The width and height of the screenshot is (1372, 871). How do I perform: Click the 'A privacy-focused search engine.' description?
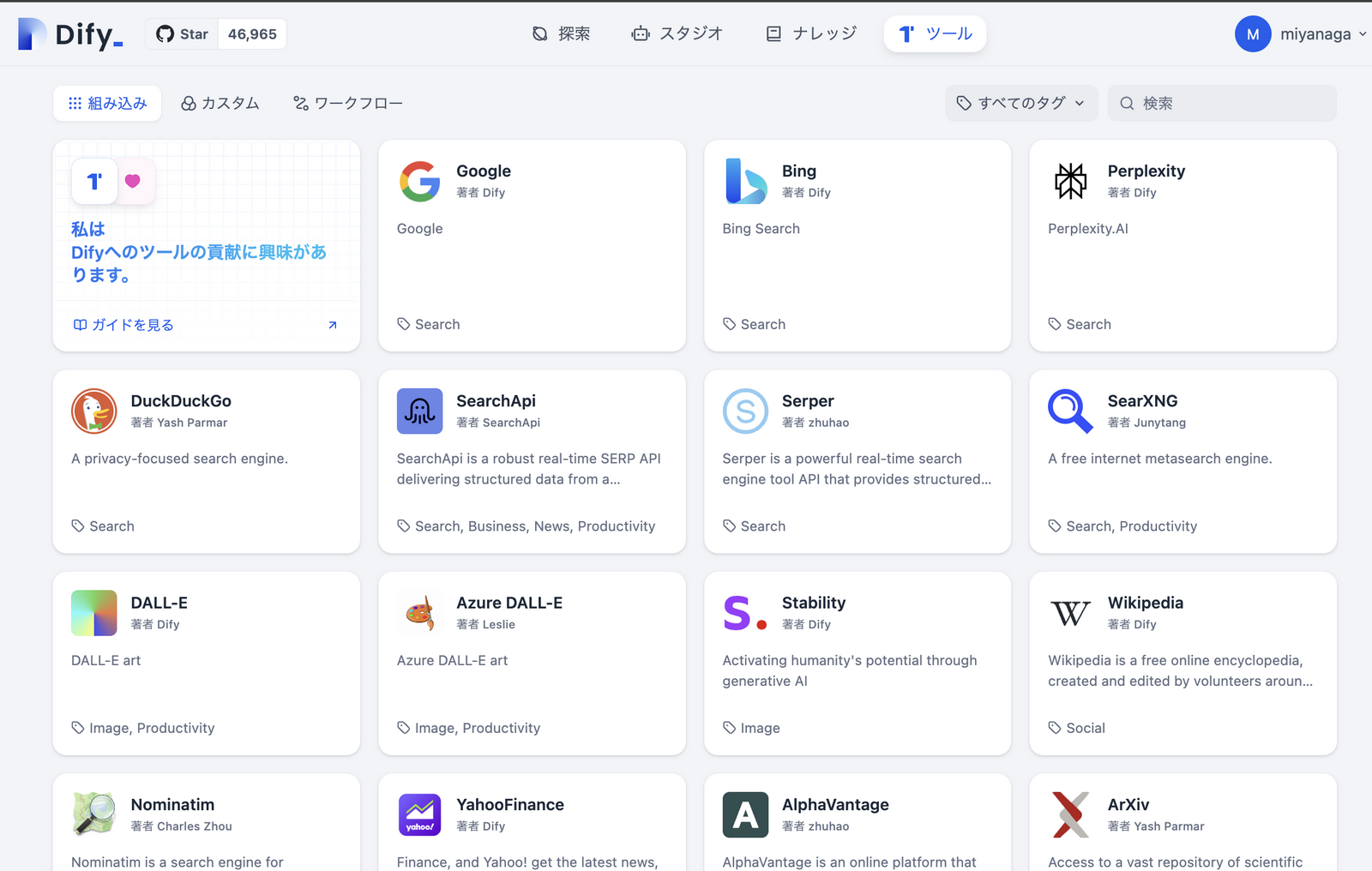click(179, 459)
